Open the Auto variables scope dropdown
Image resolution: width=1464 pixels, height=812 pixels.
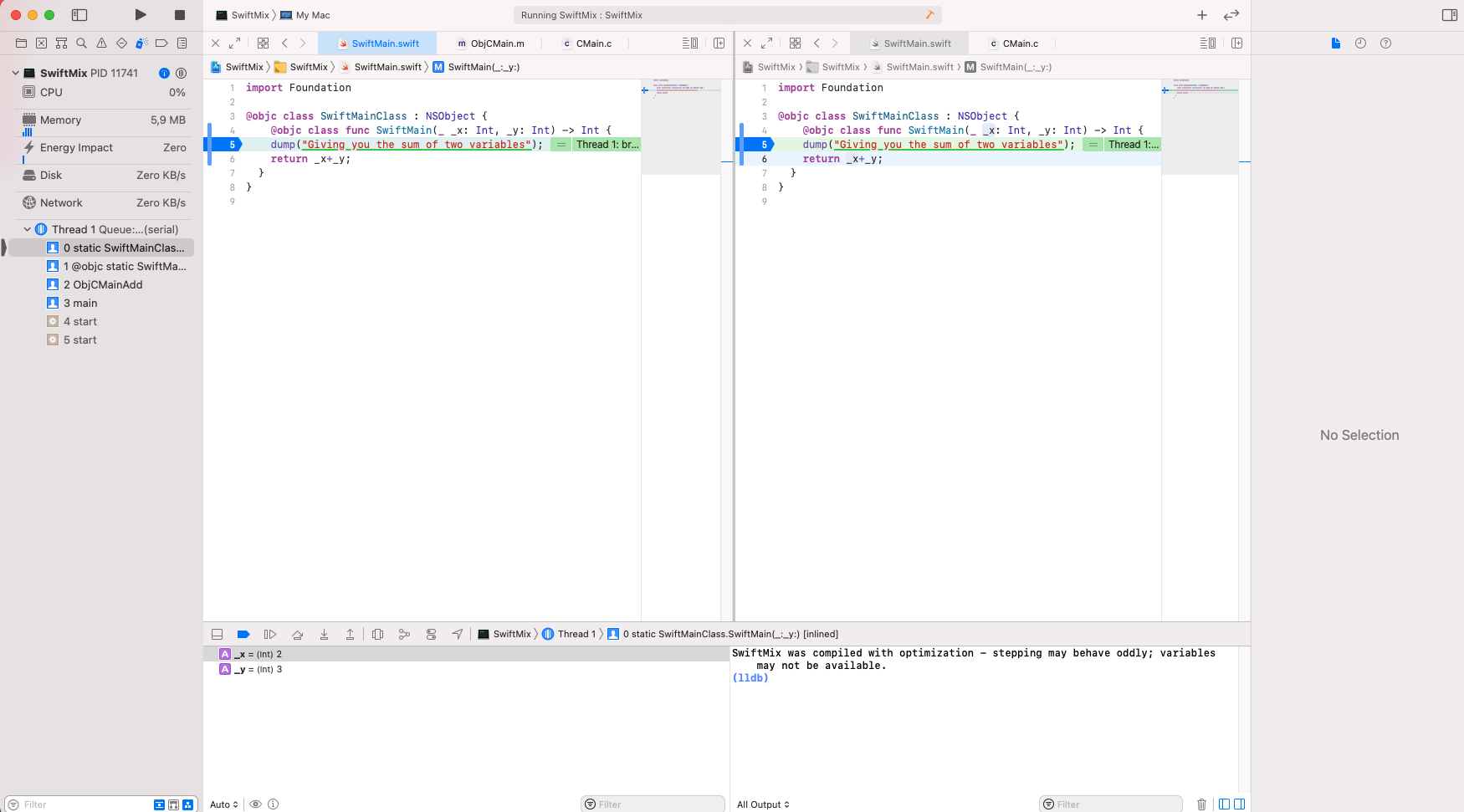(x=223, y=804)
